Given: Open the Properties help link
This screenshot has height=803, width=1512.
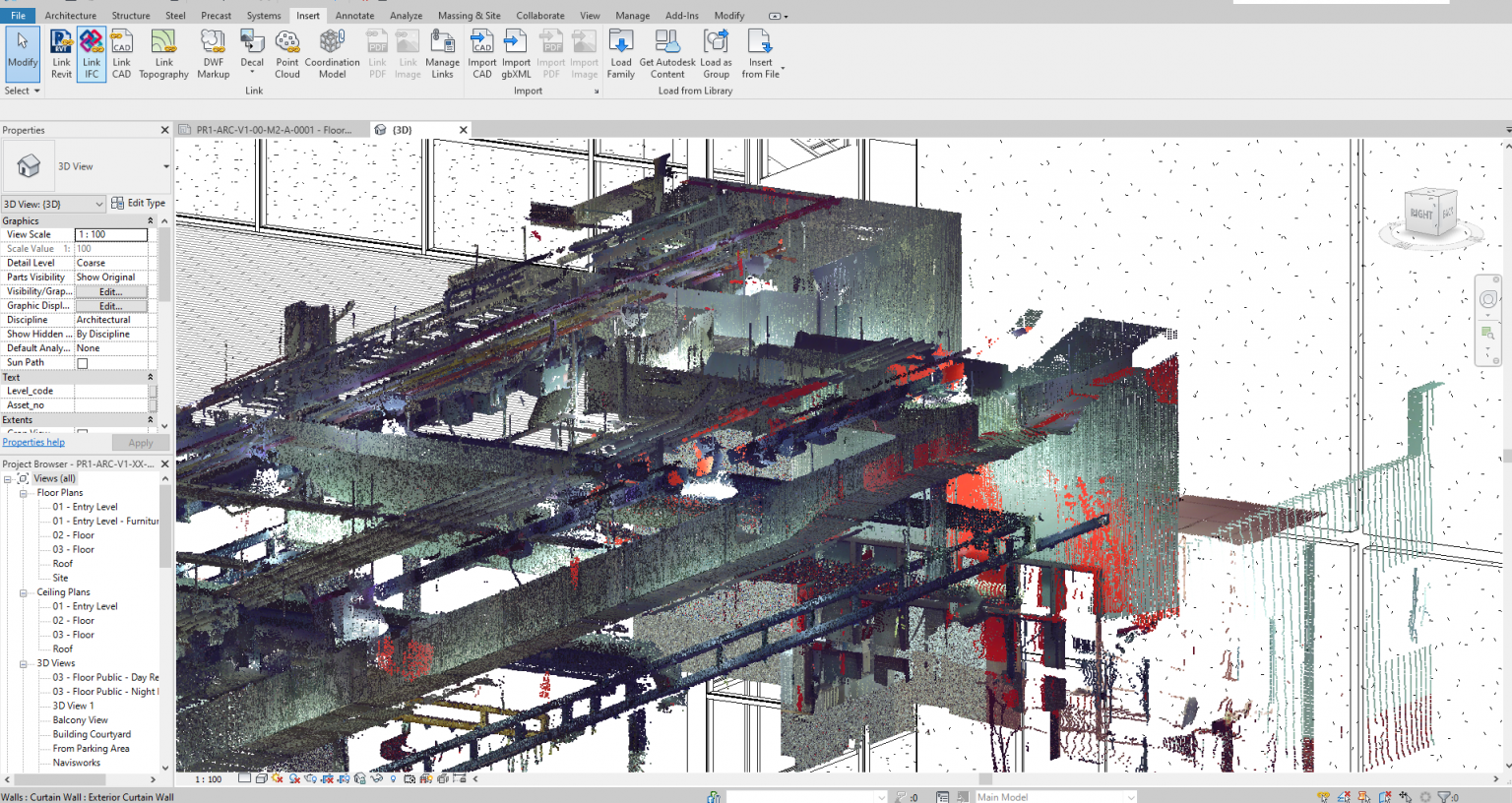Looking at the screenshot, I should click(x=33, y=441).
